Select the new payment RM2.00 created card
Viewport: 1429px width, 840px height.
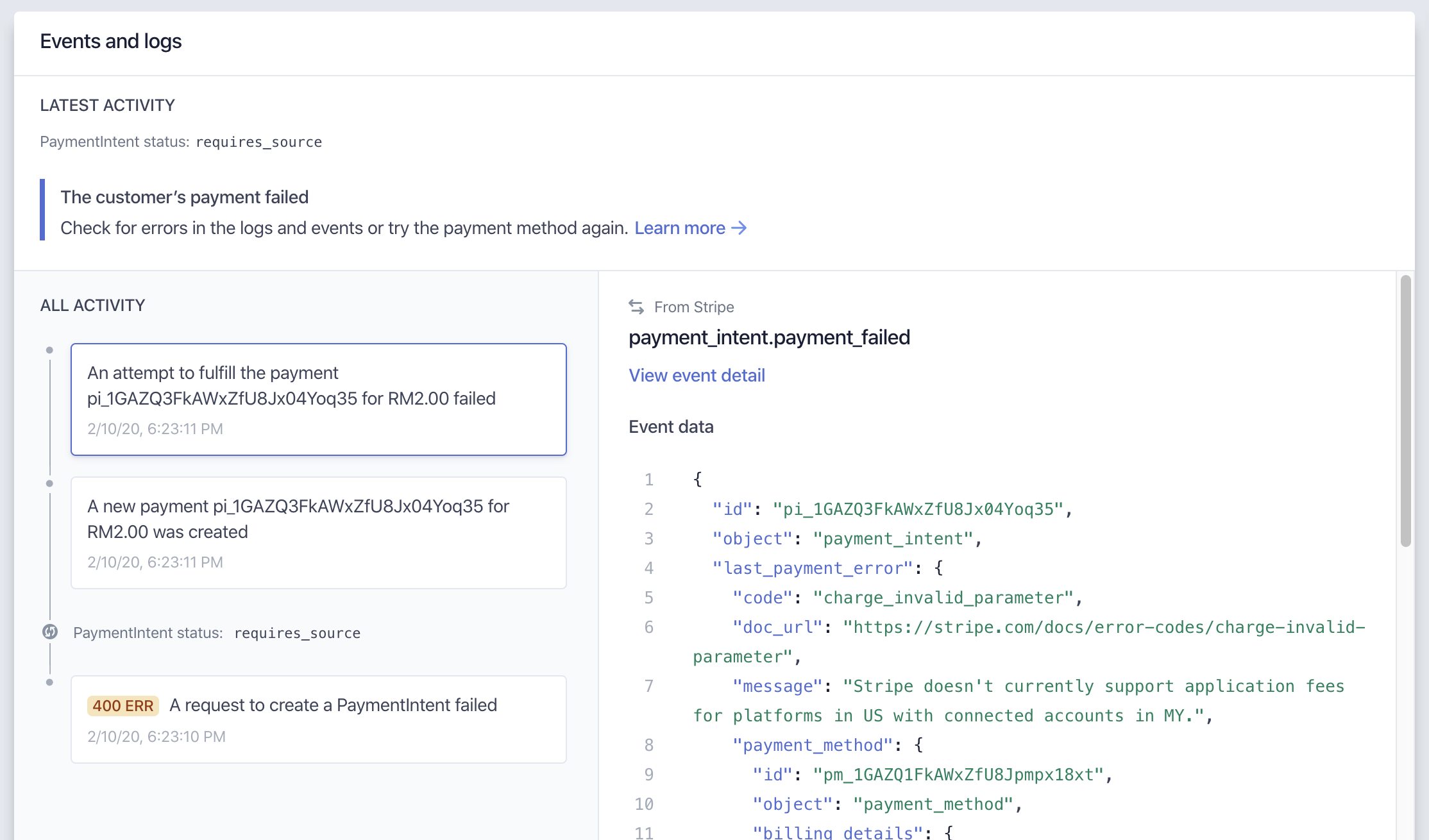(318, 533)
